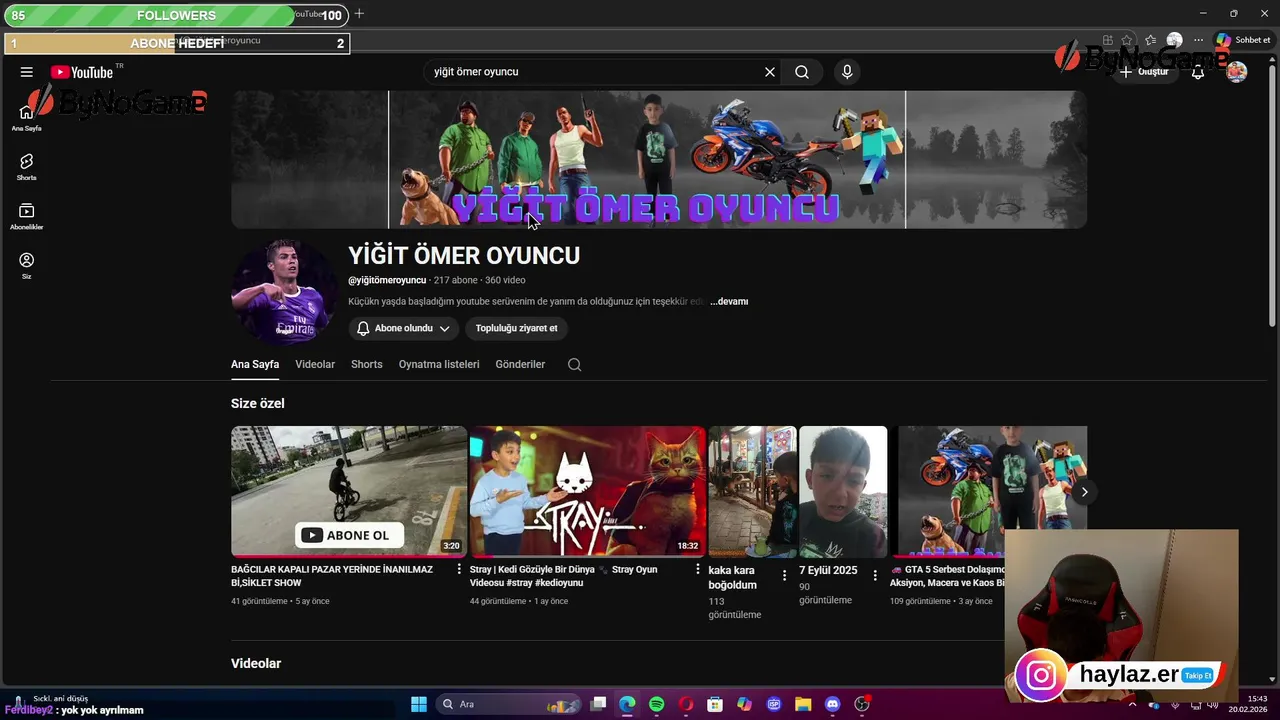This screenshot has height=720, width=1280.
Task: Show next videos with the carousel arrow
Action: click(1084, 492)
